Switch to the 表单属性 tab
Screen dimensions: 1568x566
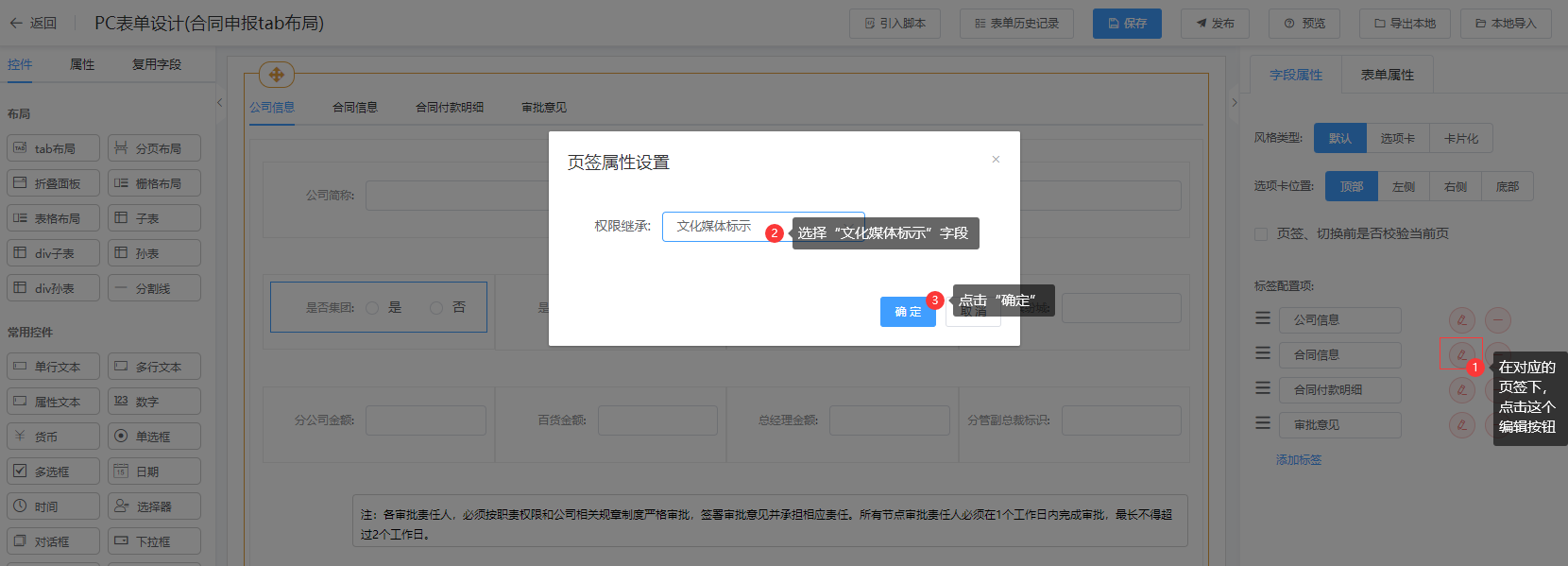(1387, 75)
